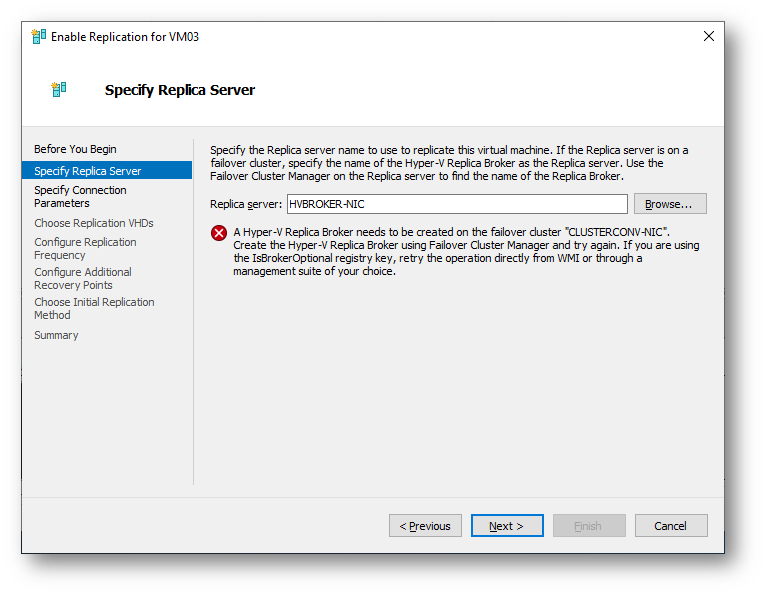Open Configure Replication Frequency step
Viewport: 767px width, 596px height.
[x=85, y=249]
